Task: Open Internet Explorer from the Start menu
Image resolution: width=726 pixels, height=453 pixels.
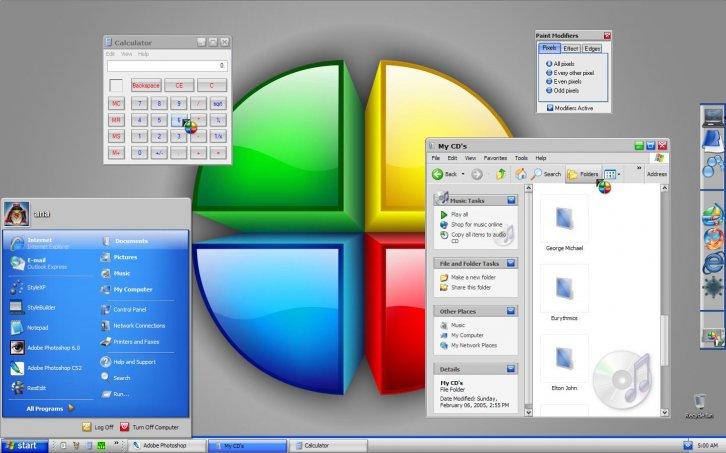Action: (x=39, y=243)
